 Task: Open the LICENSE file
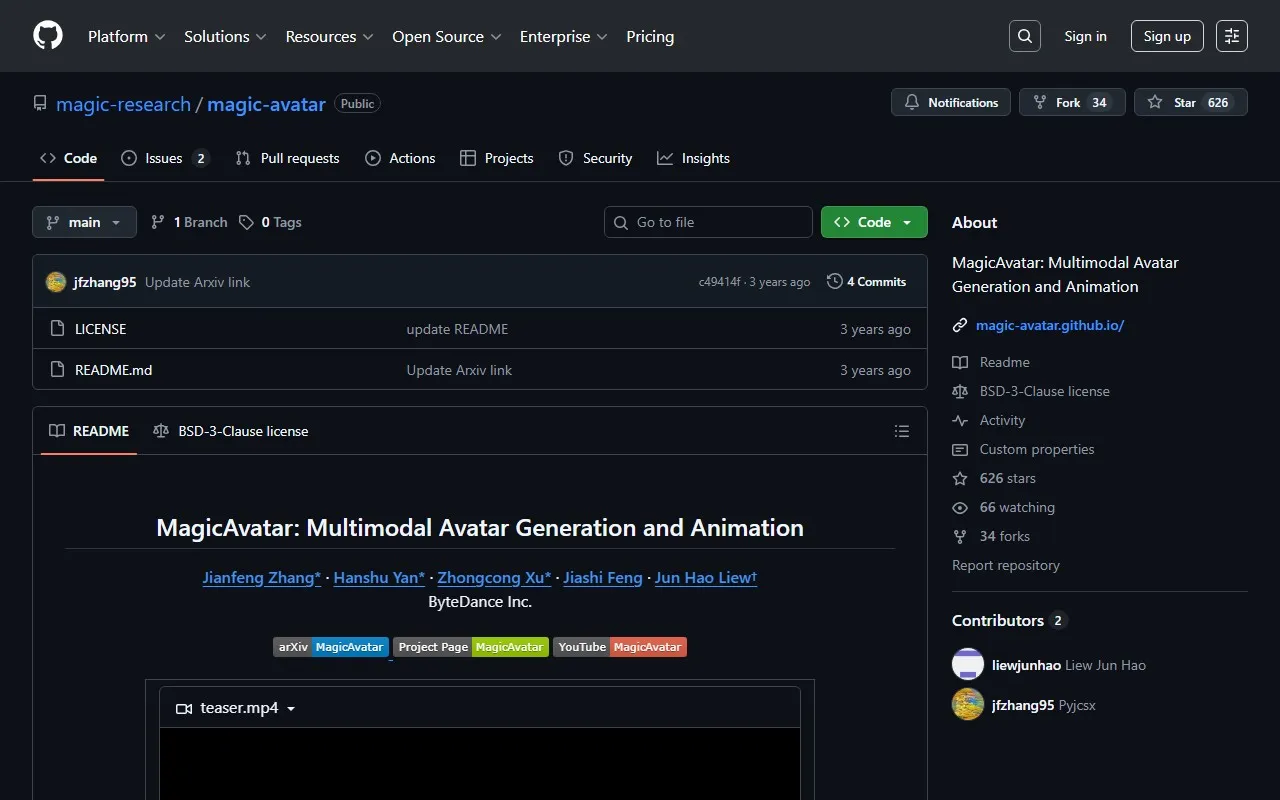click(101, 329)
